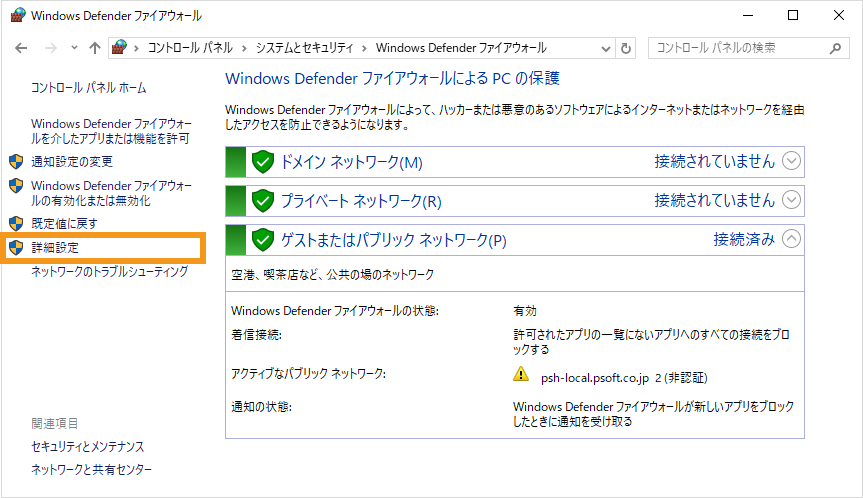Click the yellow warning icon by psh-local.psoft.co.jp
Screen dimensions: 863x498
point(520,374)
